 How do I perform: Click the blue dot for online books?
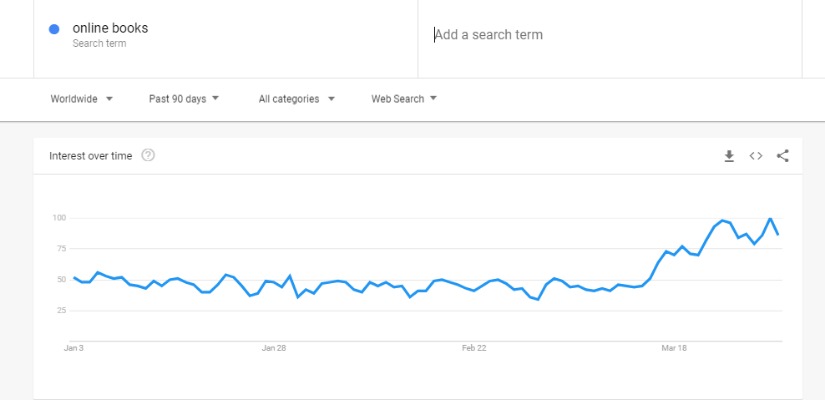54,29
